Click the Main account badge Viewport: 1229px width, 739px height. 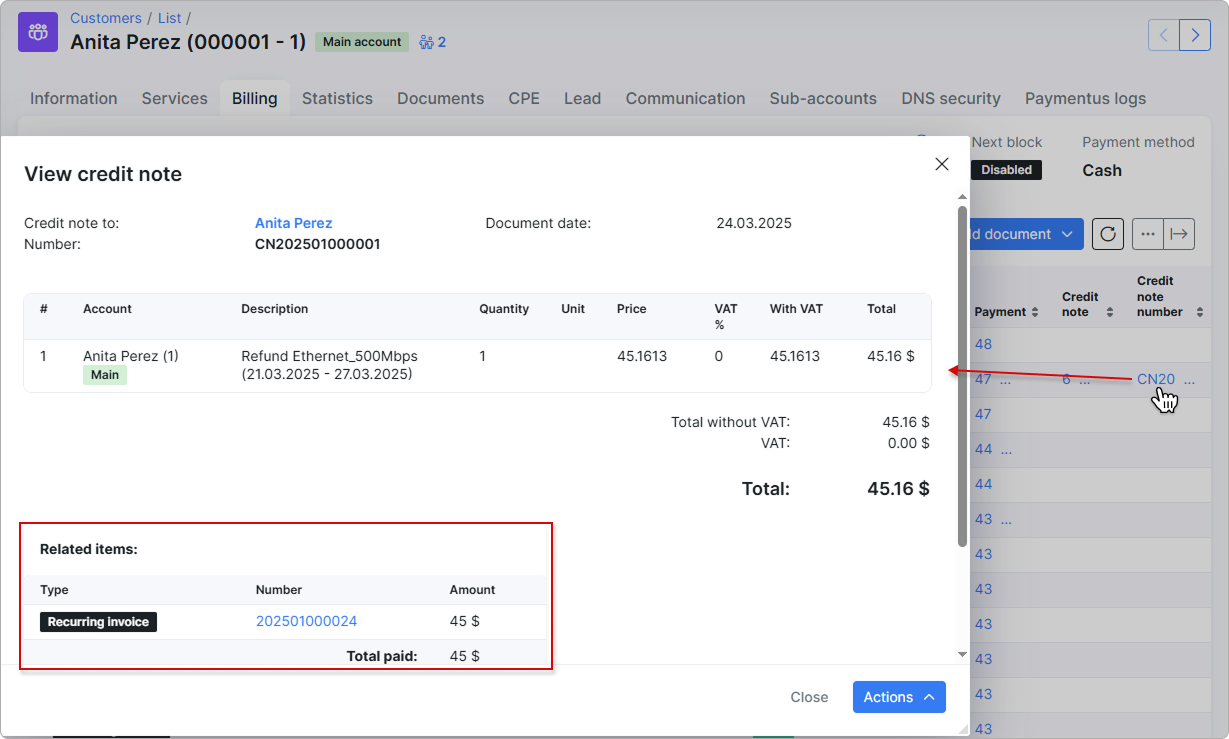click(x=362, y=42)
